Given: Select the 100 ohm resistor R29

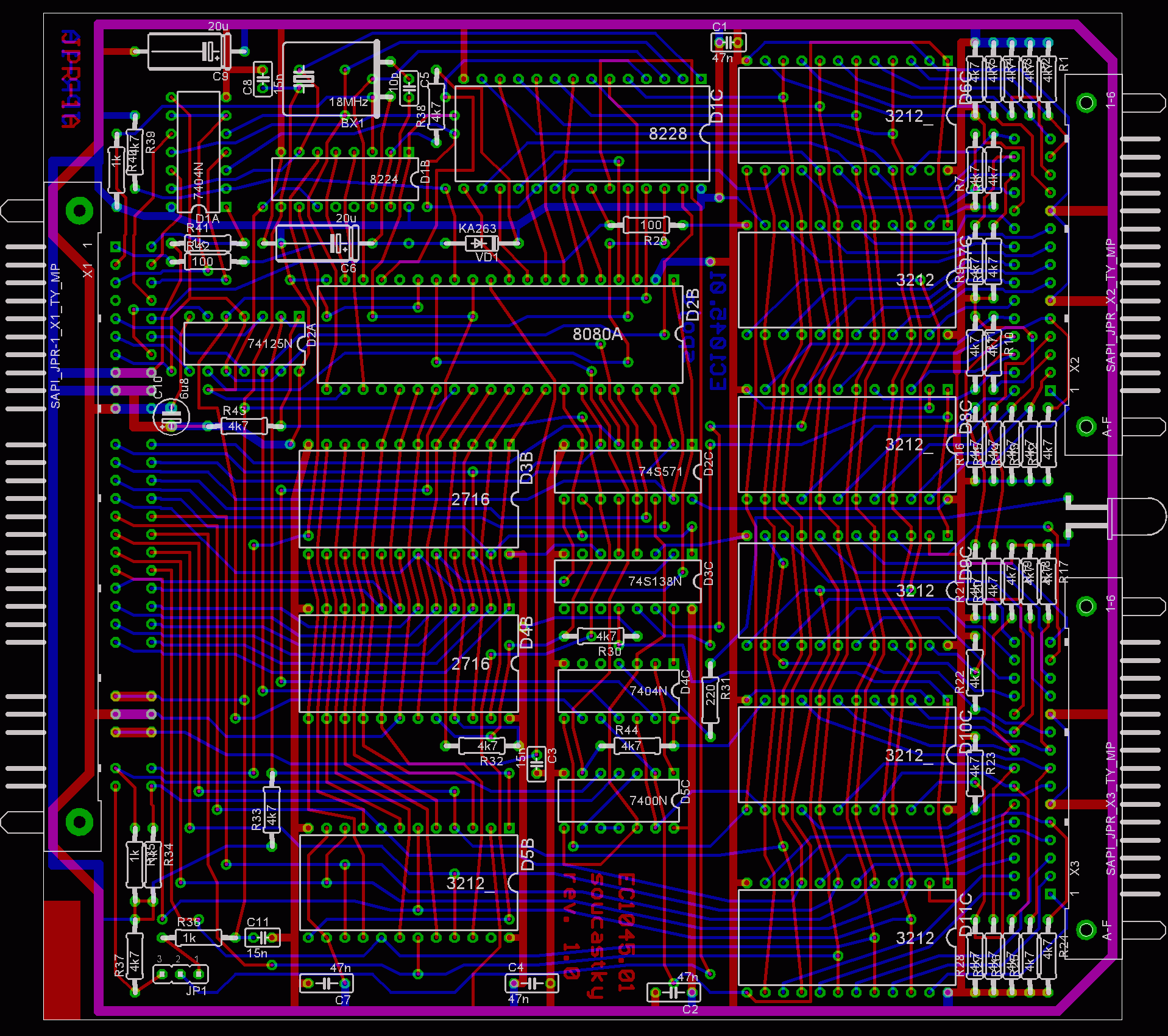Looking at the screenshot, I should point(646,225).
